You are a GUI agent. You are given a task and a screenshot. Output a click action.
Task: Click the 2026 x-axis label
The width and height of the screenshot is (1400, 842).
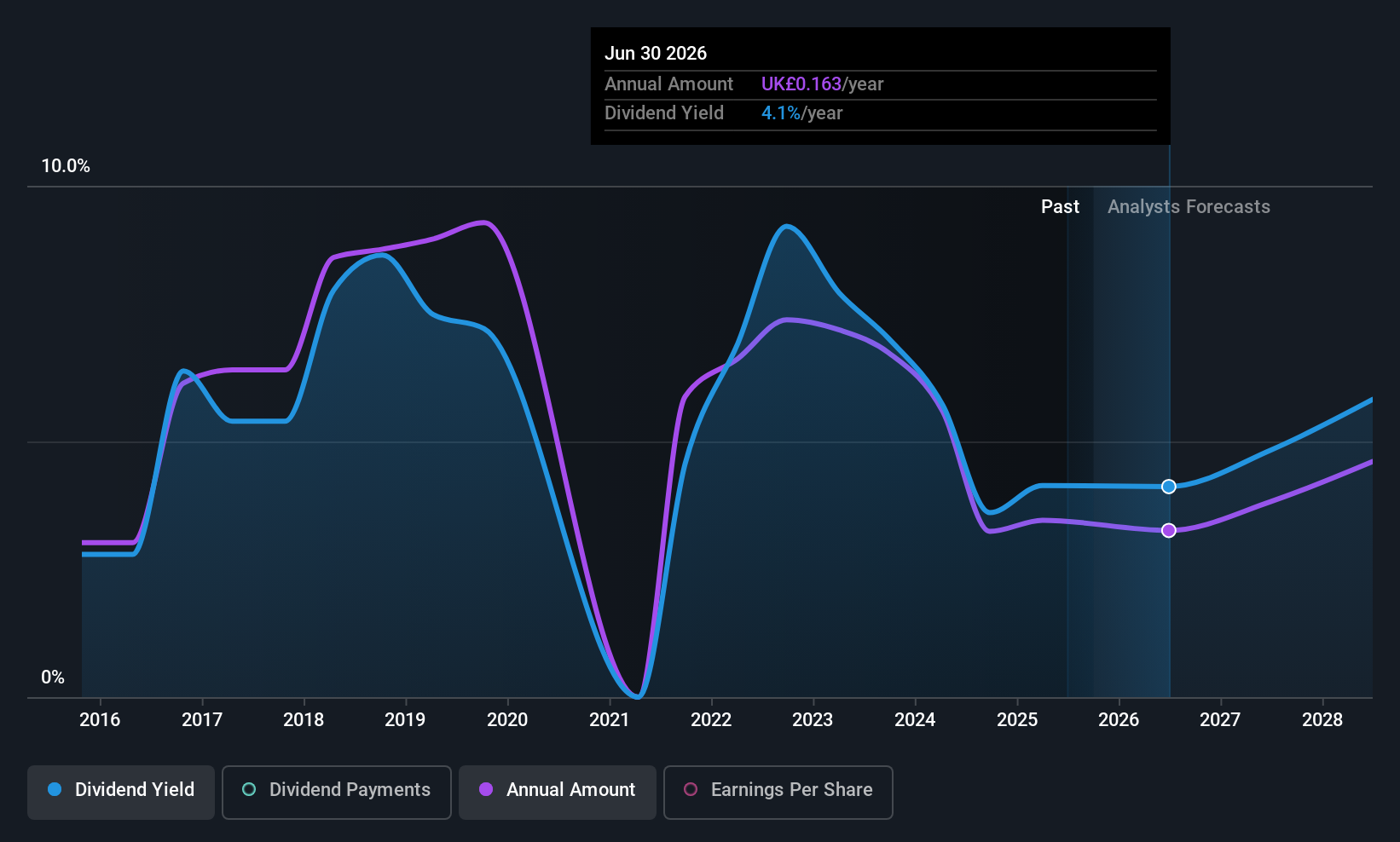[x=1119, y=720]
